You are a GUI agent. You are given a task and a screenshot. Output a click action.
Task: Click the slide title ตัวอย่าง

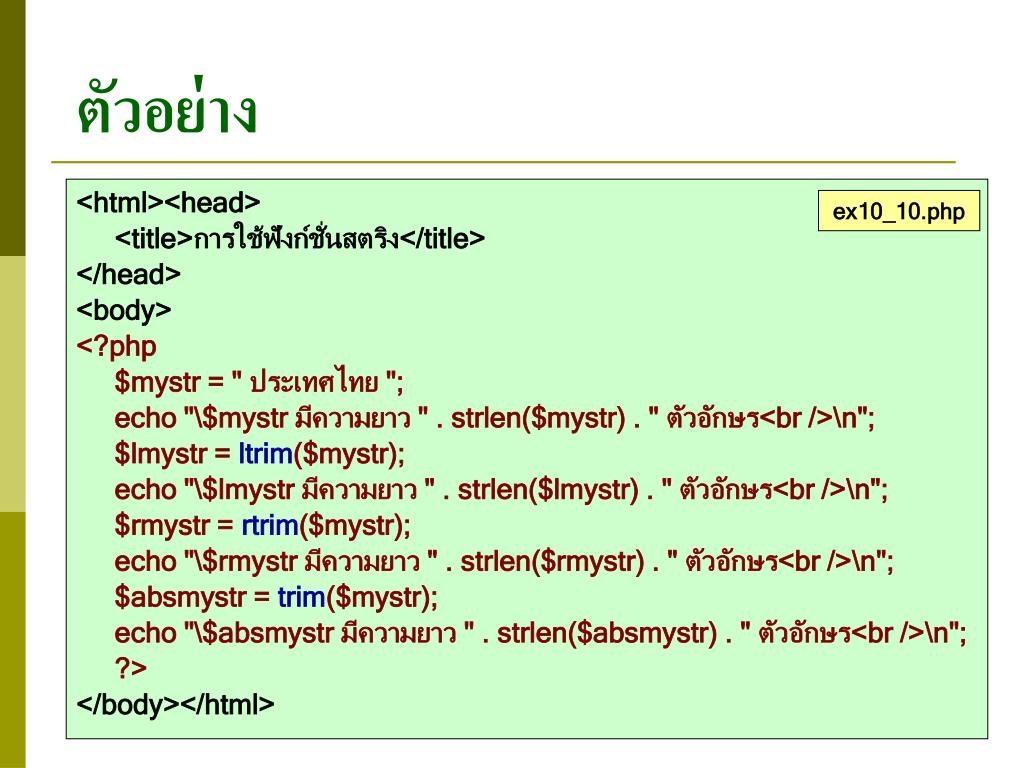pos(167,106)
